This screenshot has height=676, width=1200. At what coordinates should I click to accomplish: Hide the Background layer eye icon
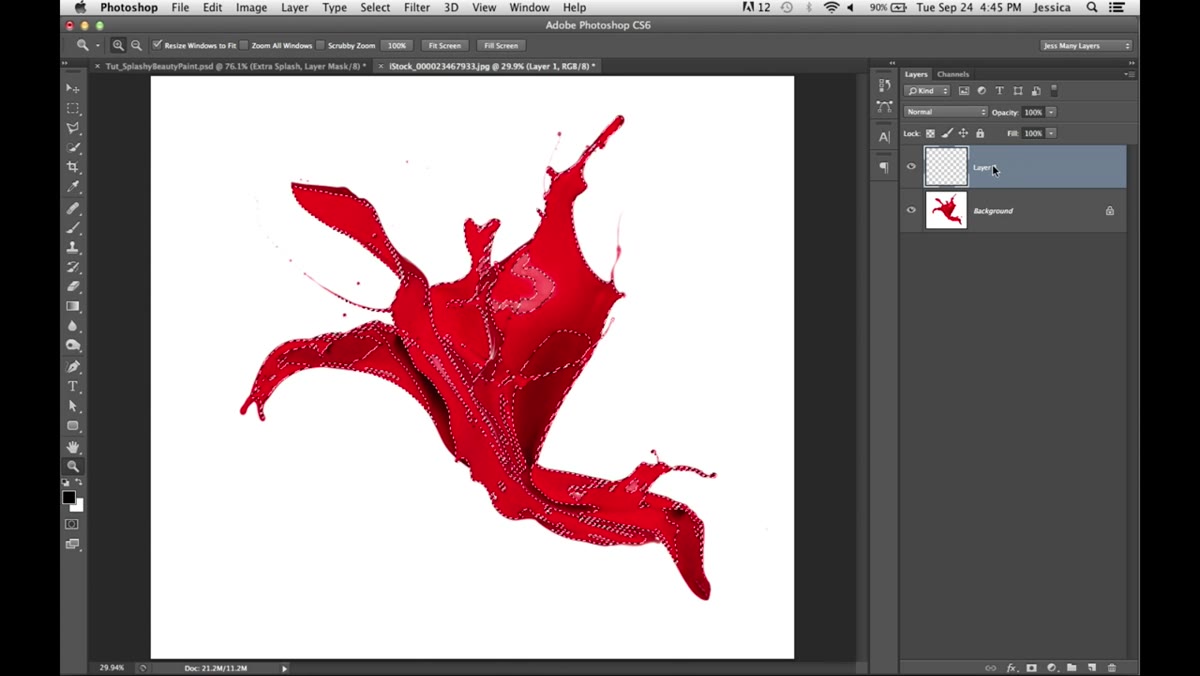pos(911,210)
